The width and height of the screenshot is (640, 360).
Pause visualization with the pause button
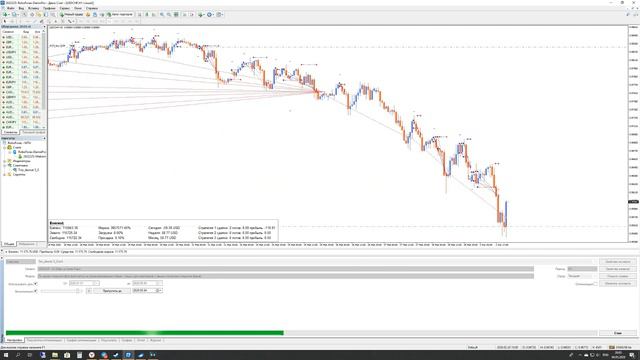pos(89,291)
